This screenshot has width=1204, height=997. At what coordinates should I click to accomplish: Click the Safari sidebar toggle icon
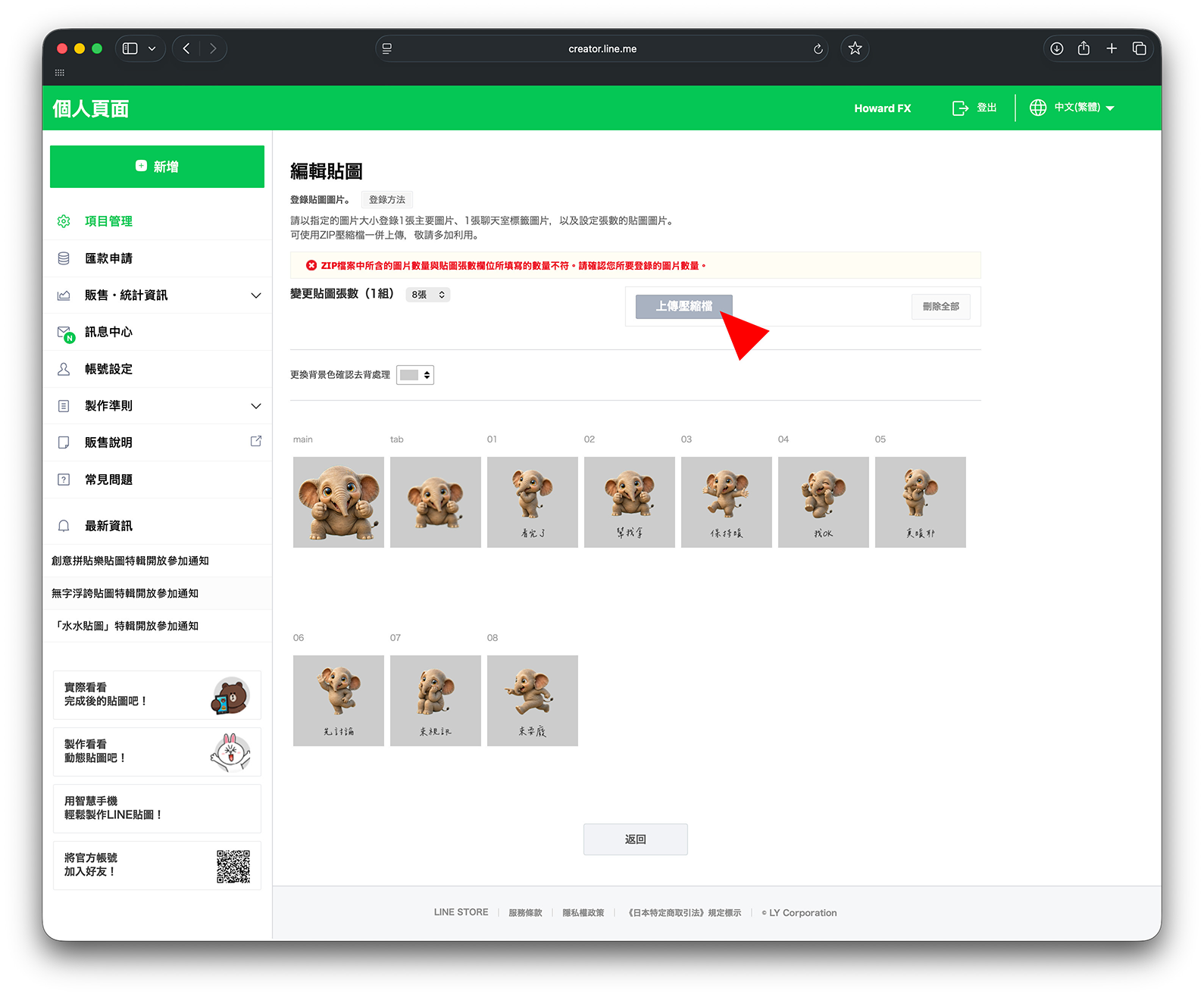click(x=130, y=48)
